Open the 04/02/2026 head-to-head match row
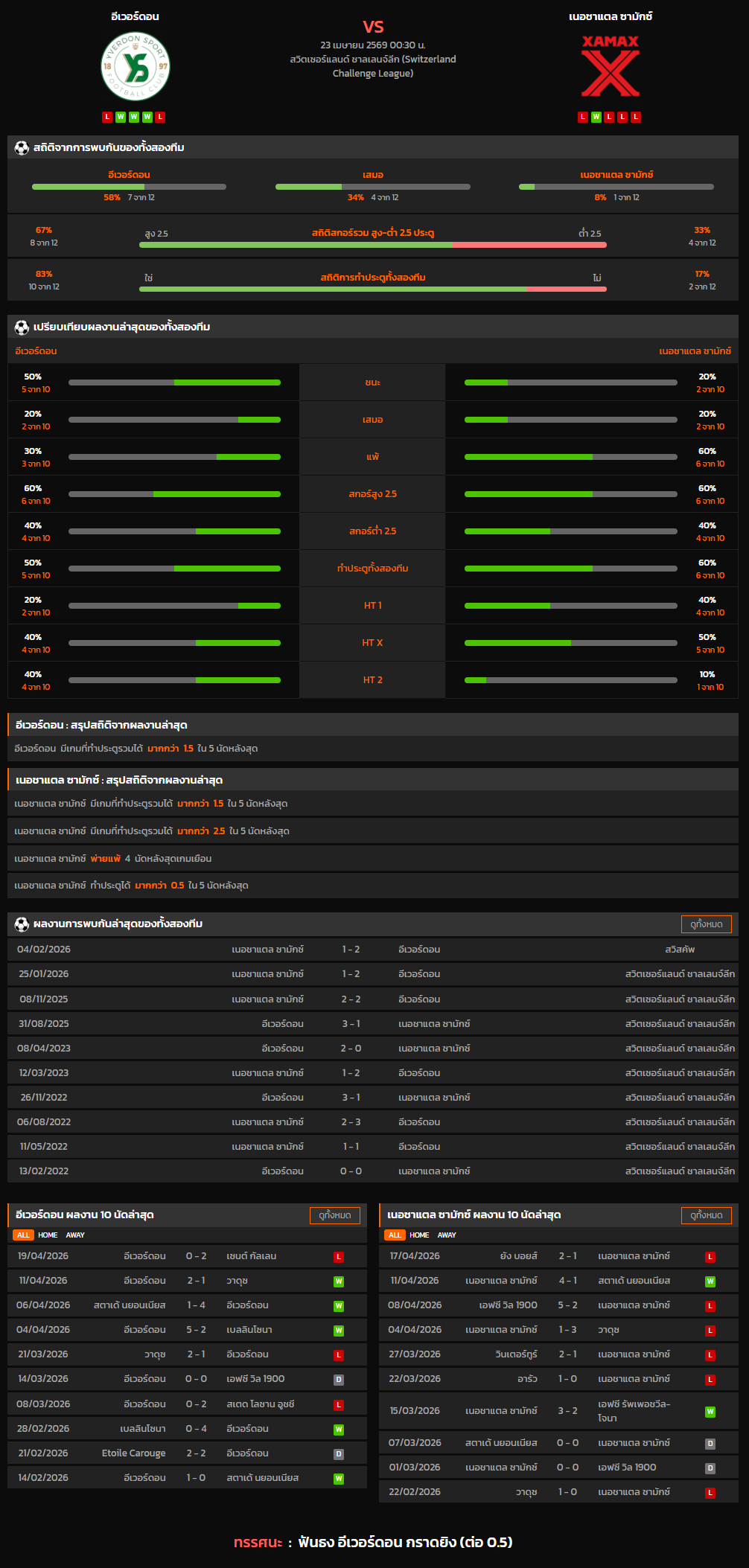Viewport: 749px width, 1568px height. coord(372,949)
